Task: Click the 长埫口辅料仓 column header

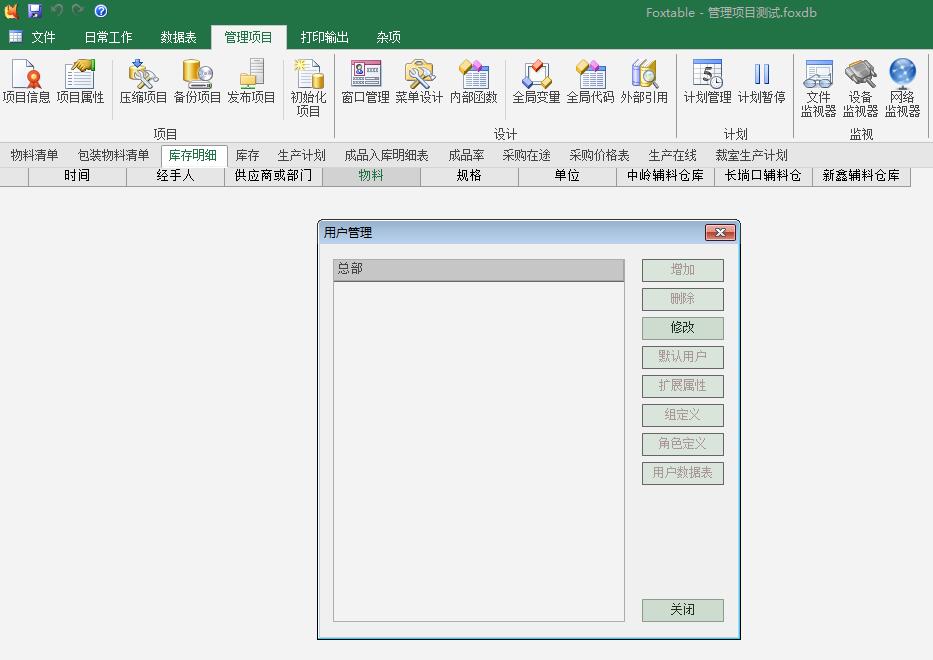Action: (763, 176)
